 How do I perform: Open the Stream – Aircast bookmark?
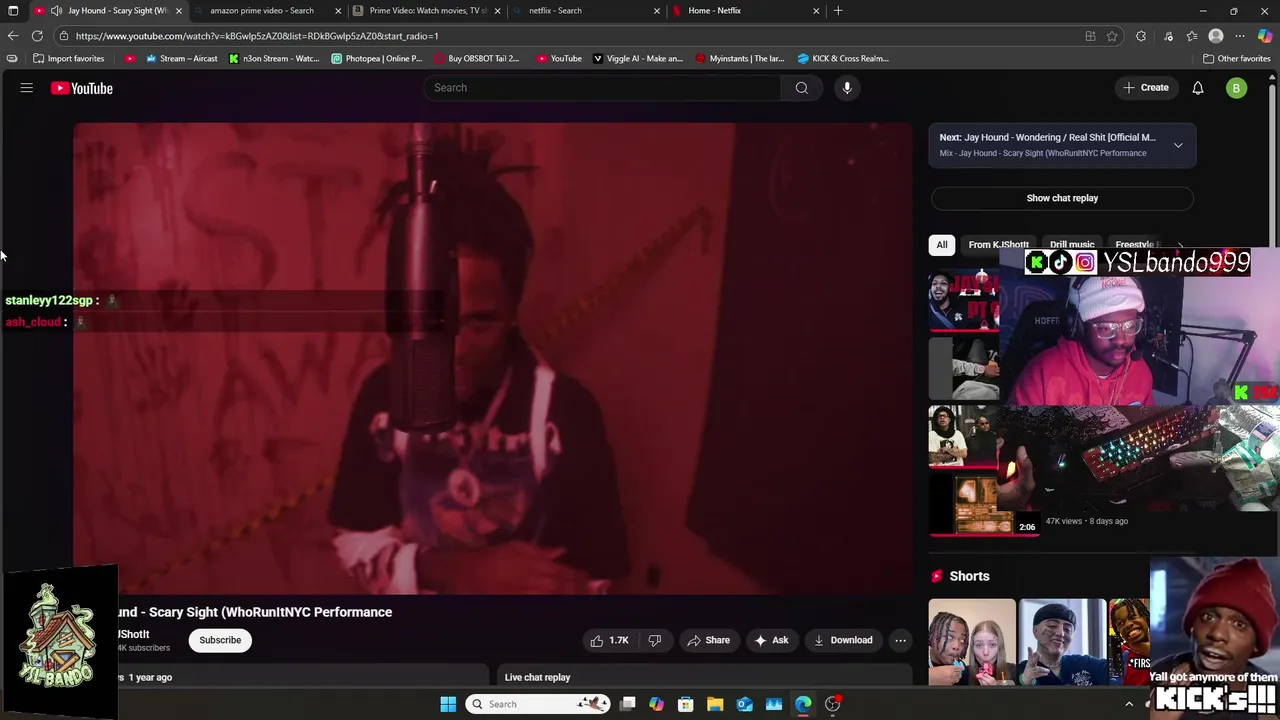click(x=181, y=58)
